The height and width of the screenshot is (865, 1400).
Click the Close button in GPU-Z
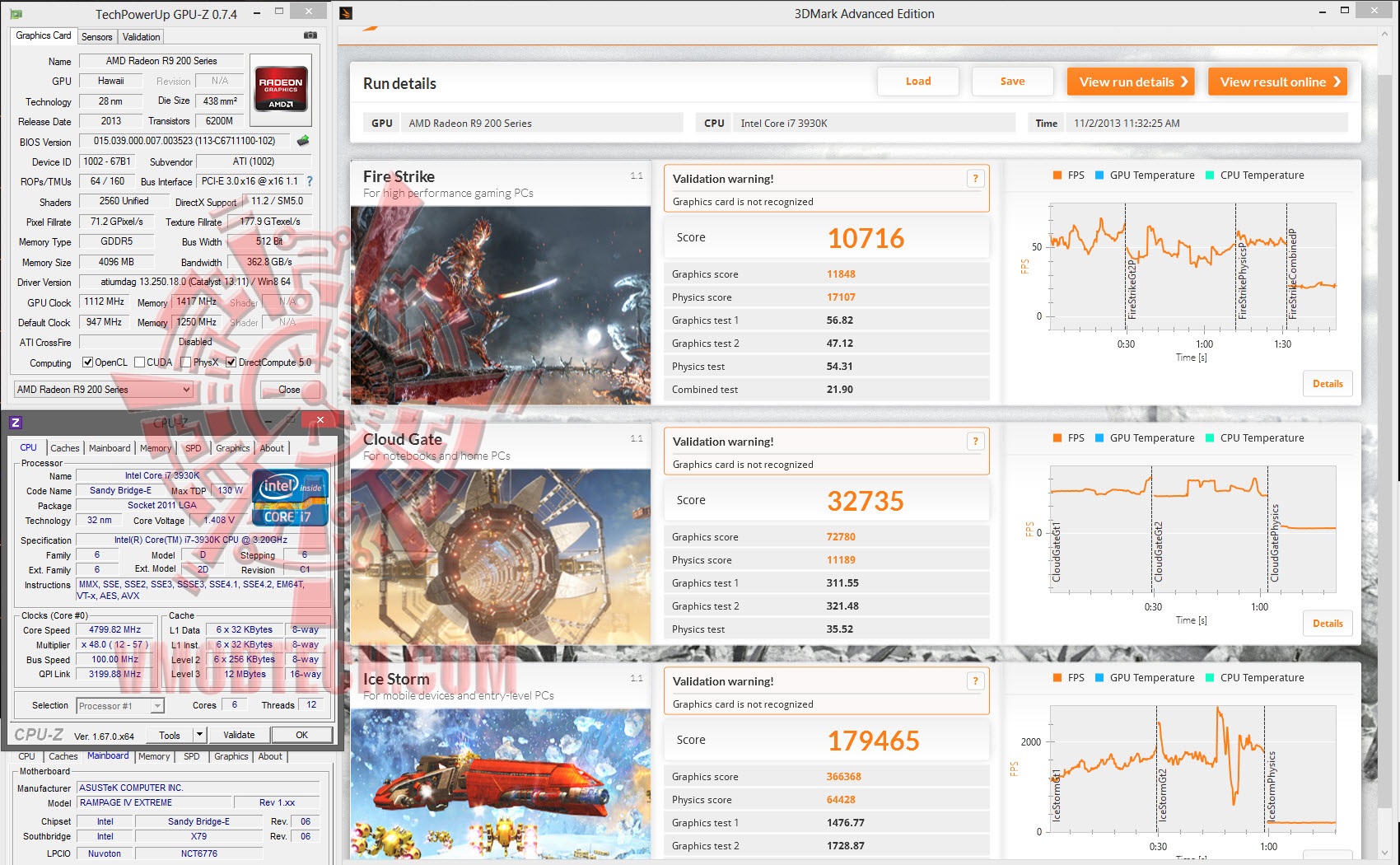289,390
